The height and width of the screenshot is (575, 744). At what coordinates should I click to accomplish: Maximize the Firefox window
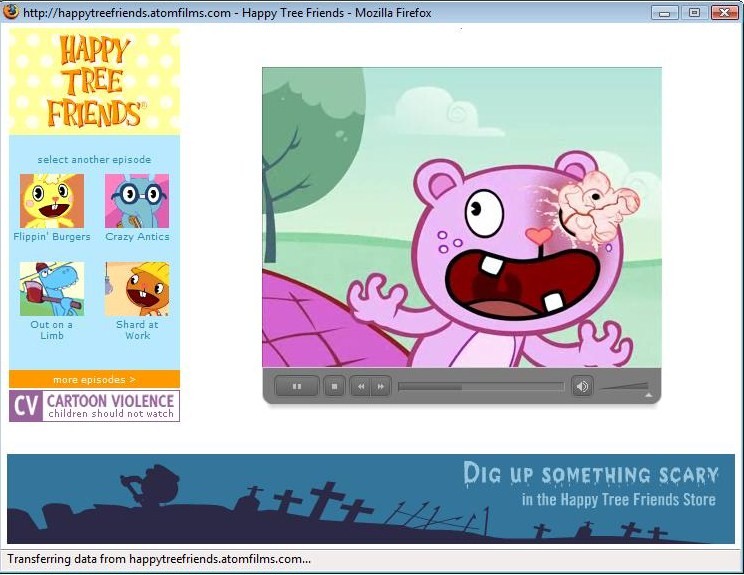694,12
